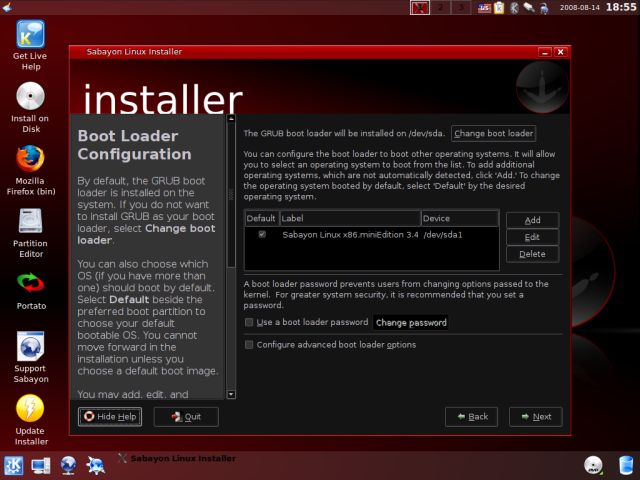Open the blue trash bin icon in panel
The image size is (640, 480).
point(626,465)
